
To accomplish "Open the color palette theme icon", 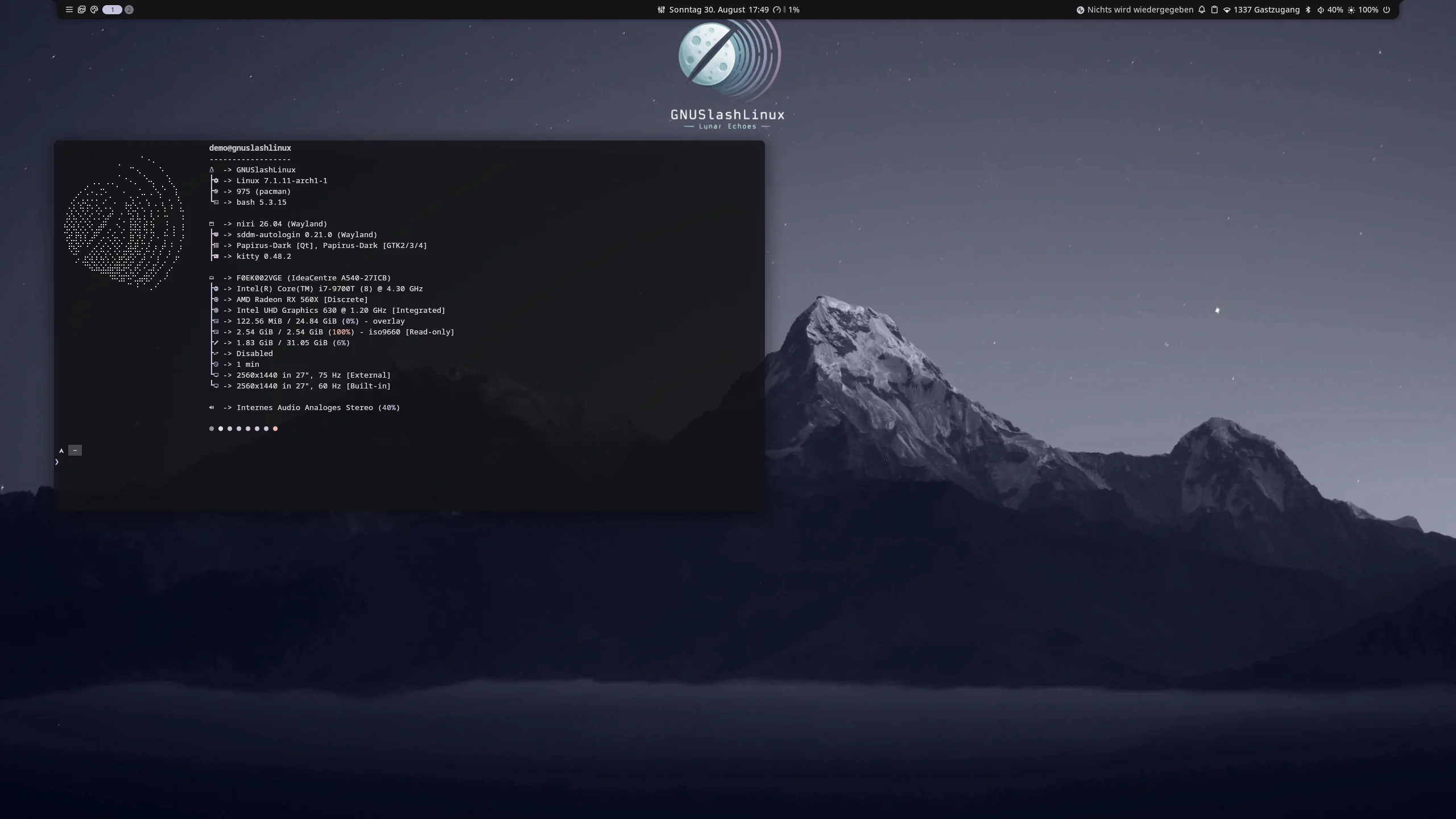I will coord(94,10).
